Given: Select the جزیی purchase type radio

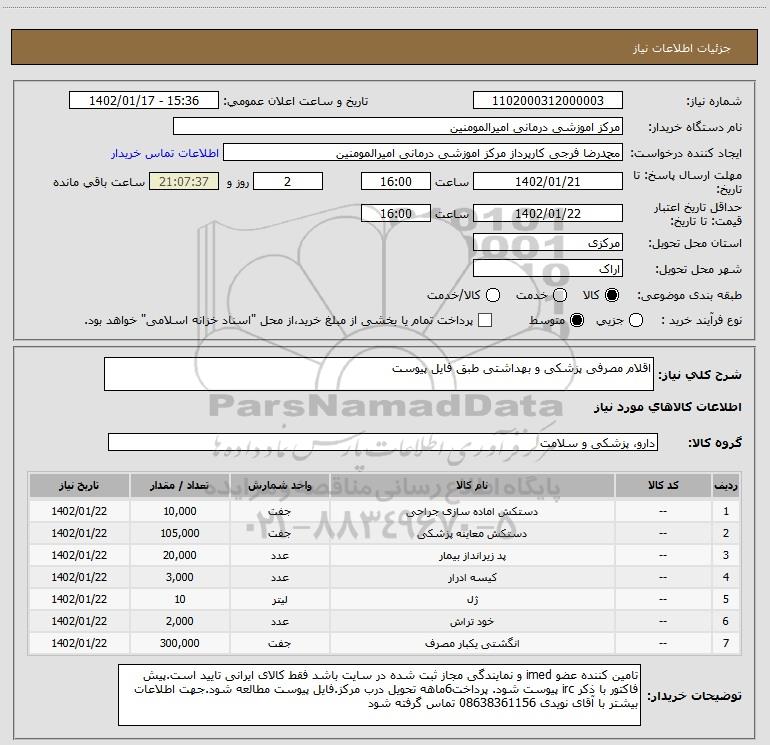Looking at the screenshot, I should click(636, 320).
